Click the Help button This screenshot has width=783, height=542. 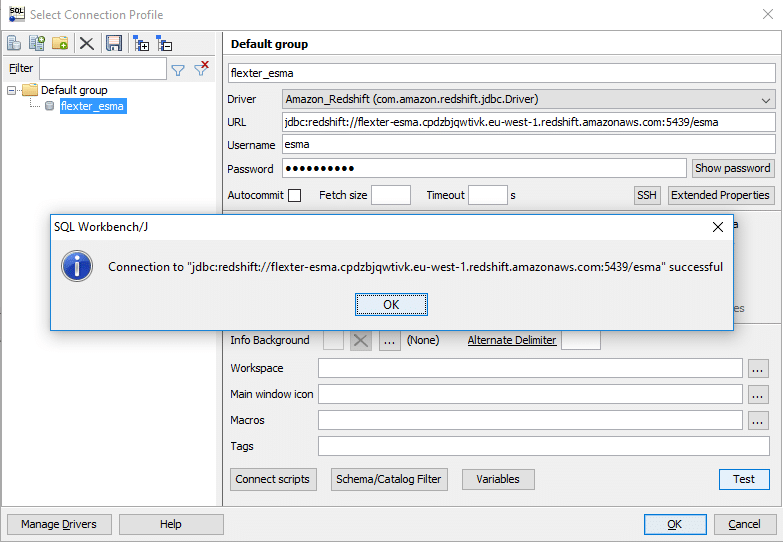point(171,525)
